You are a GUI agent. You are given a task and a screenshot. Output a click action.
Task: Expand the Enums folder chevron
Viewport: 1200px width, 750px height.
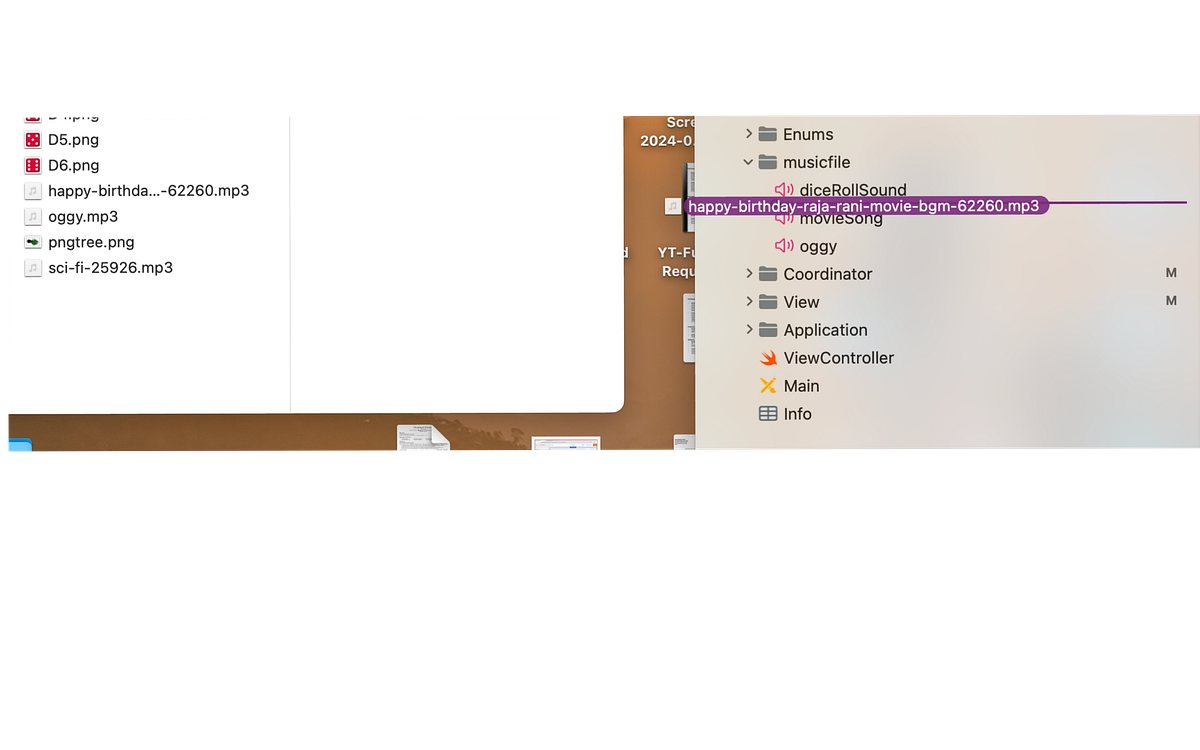[749, 133]
